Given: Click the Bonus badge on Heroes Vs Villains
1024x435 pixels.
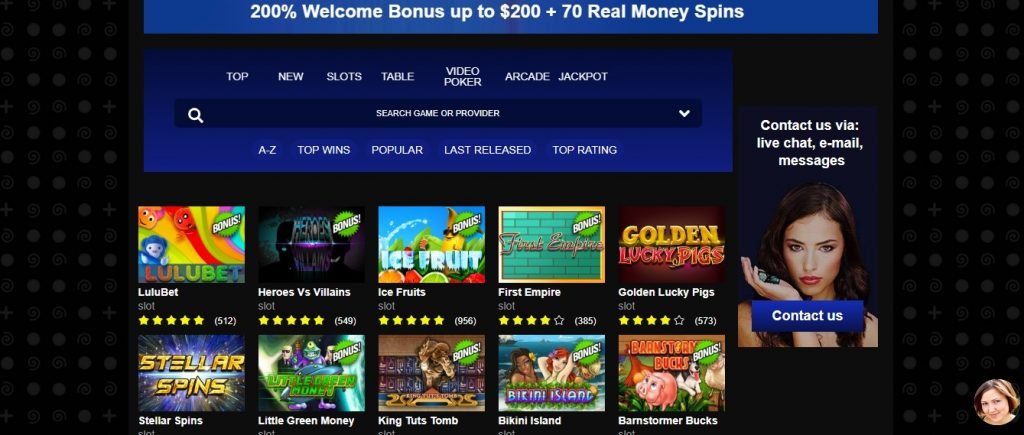Looking at the screenshot, I should click(x=346, y=223).
